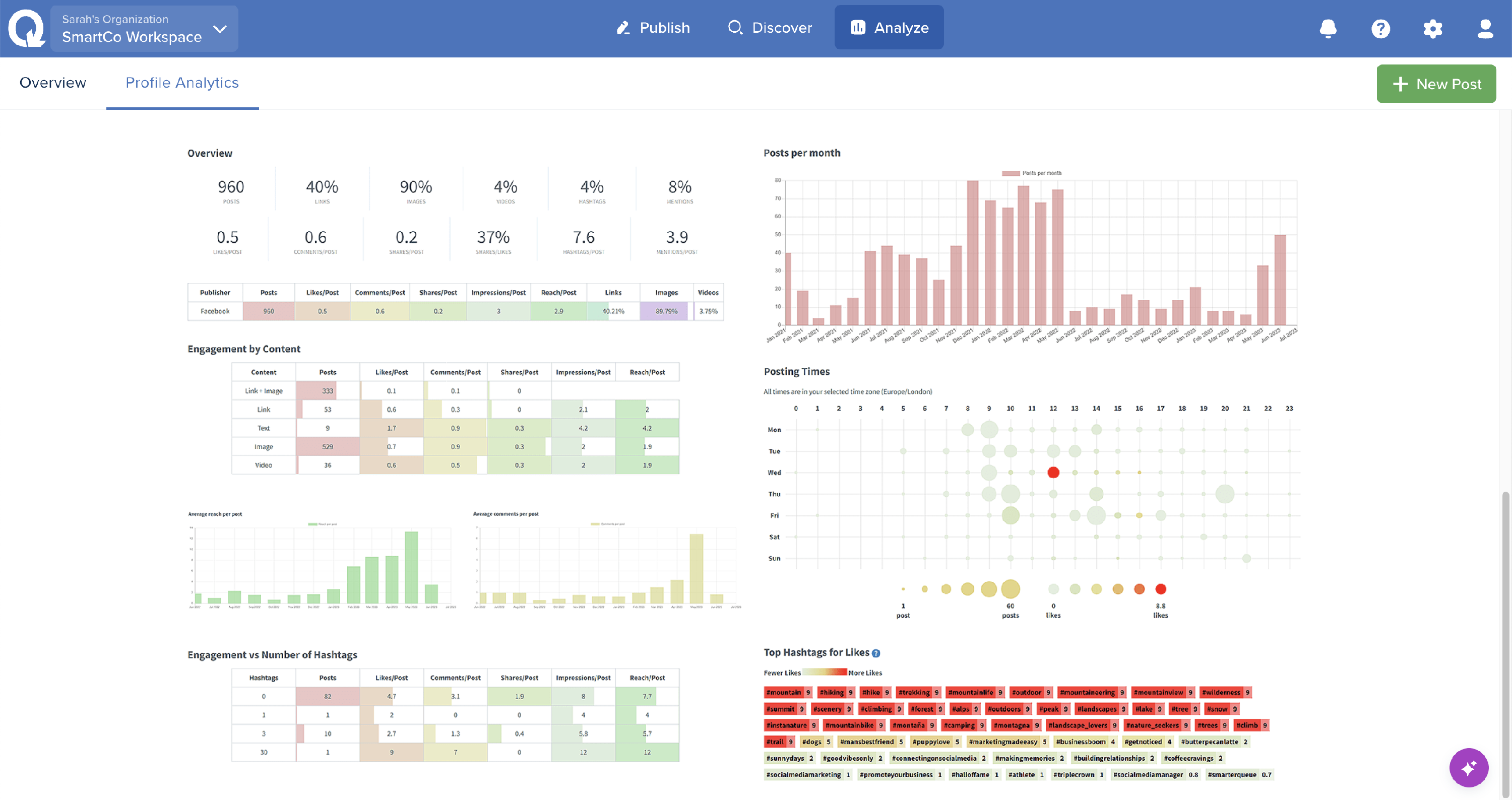This screenshot has width=1512, height=800.
Task: Select the Profile Analytics tab
Action: tap(182, 83)
